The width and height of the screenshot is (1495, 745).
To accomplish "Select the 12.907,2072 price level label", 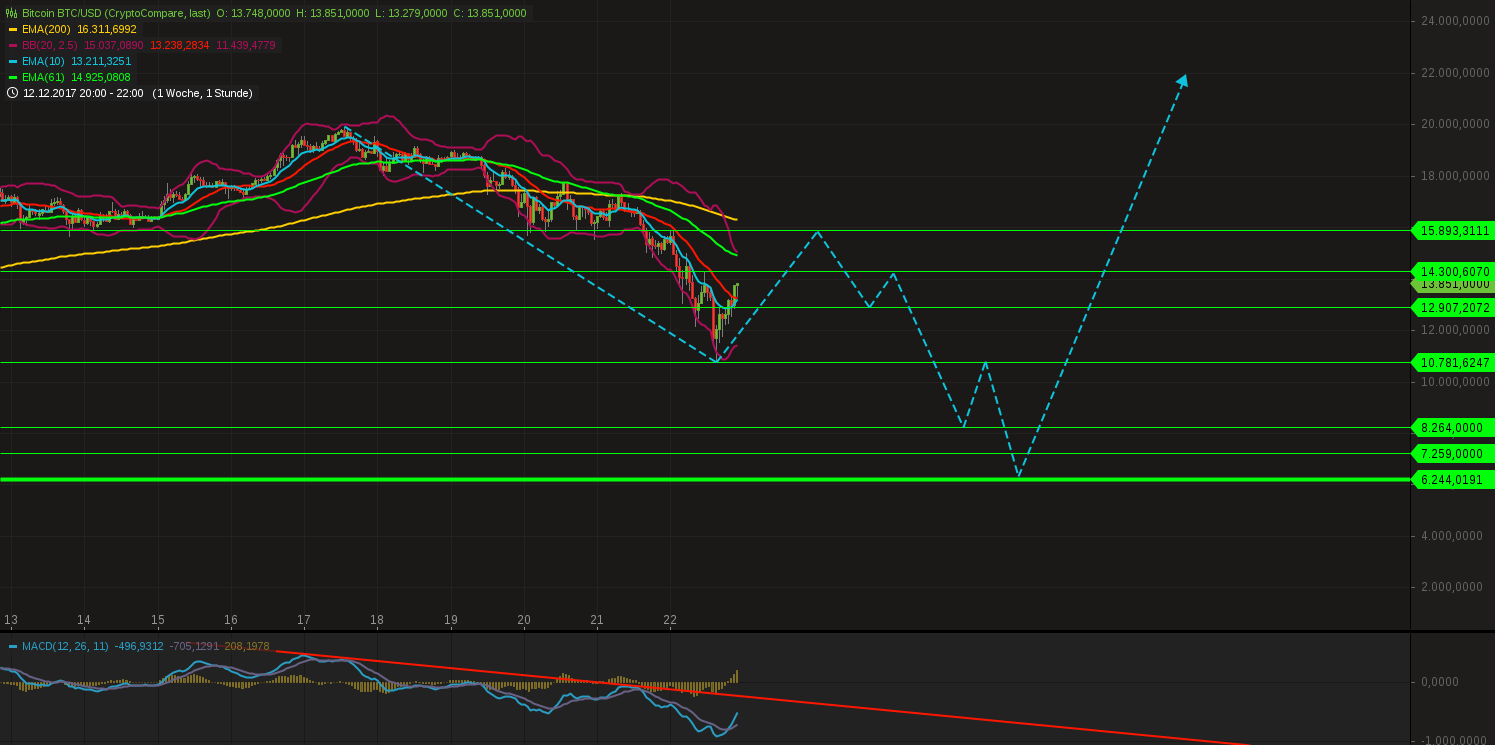I will tap(1453, 307).
